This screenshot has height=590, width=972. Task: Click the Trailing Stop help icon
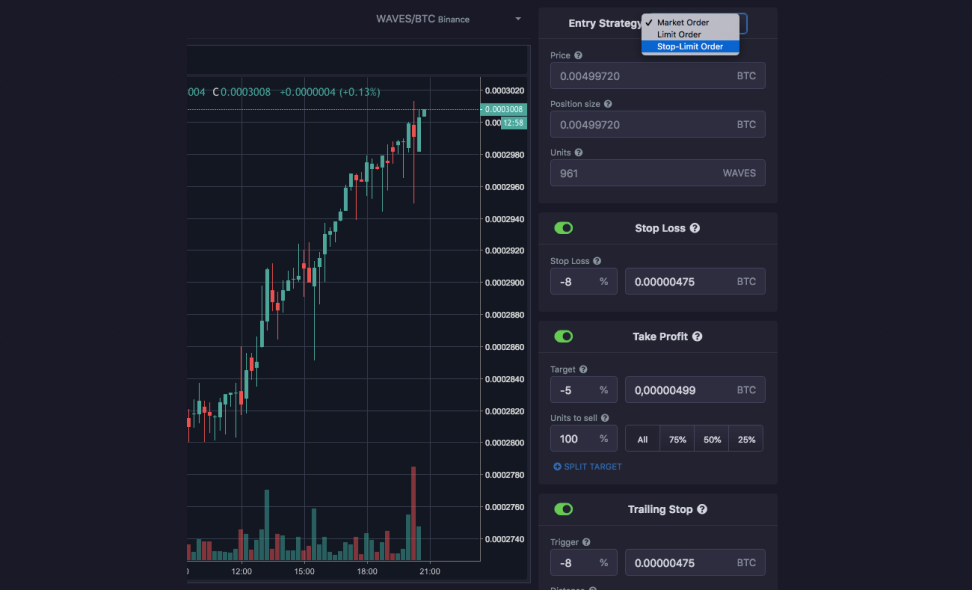pyautogui.click(x=703, y=509)
